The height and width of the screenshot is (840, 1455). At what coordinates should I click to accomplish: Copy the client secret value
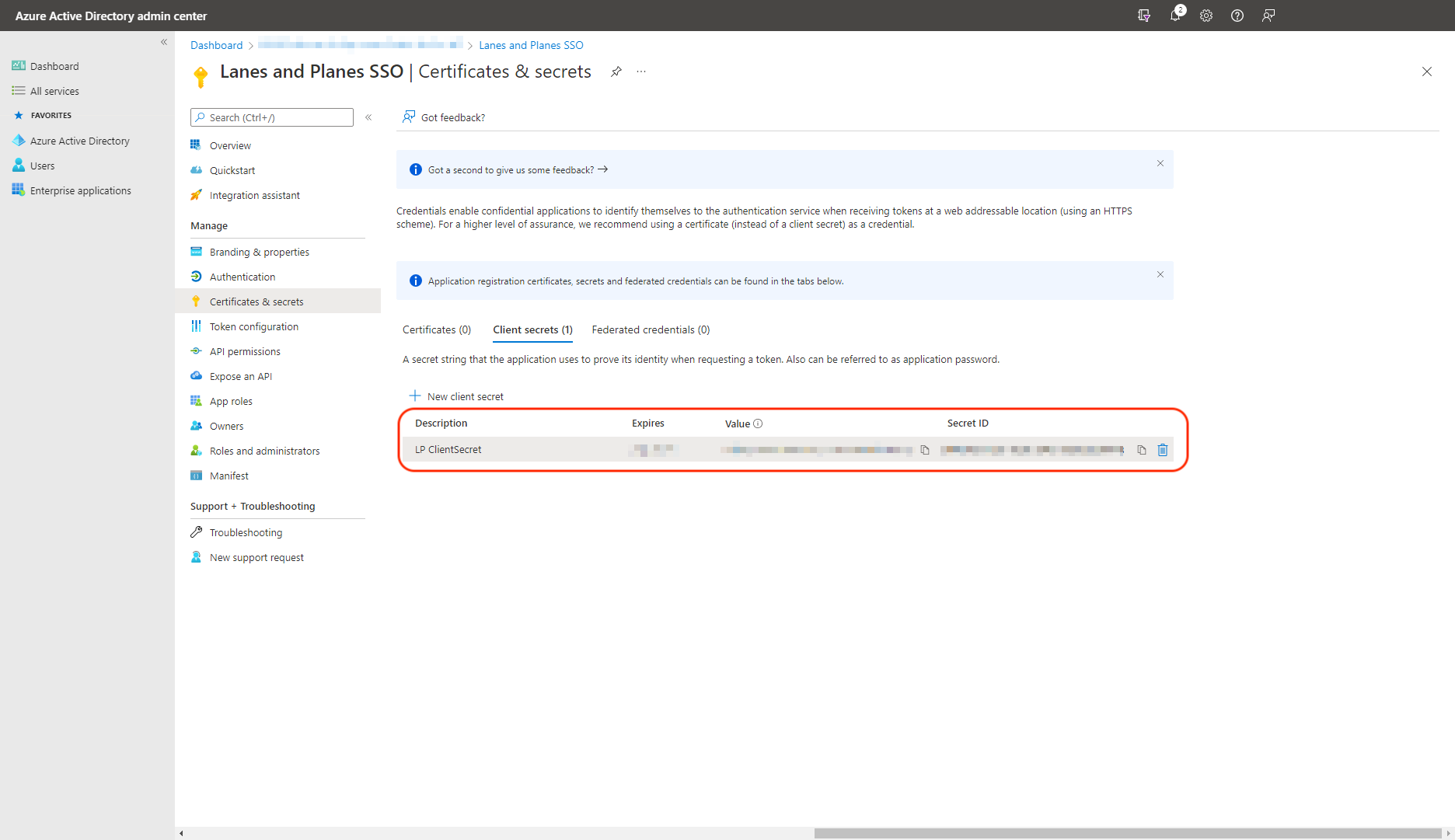tap(925, 450)
